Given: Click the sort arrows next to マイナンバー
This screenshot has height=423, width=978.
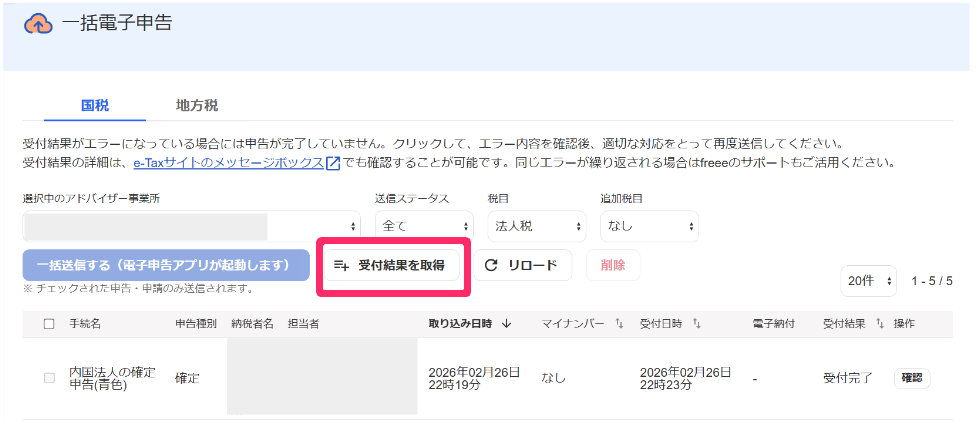Looking at the screenshot, I should pos(619,324).
